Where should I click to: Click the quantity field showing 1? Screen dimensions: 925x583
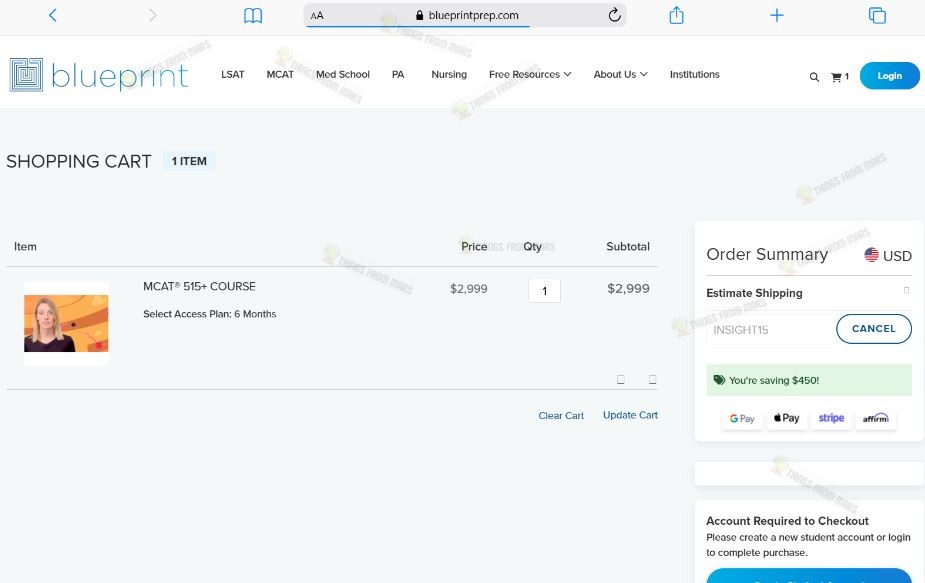pyautogui.click(x=544, y=290)
